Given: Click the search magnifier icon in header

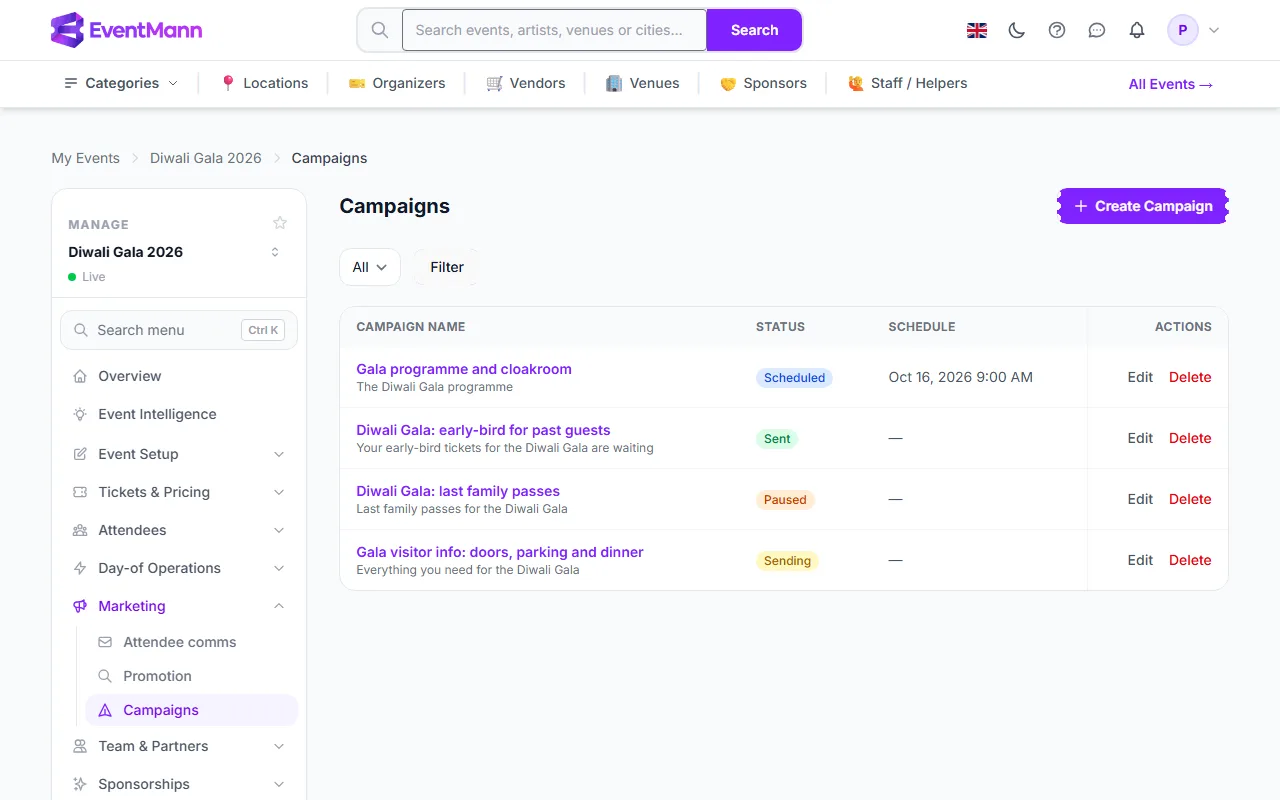Looking at the screenshot, I should coord(380,30).
